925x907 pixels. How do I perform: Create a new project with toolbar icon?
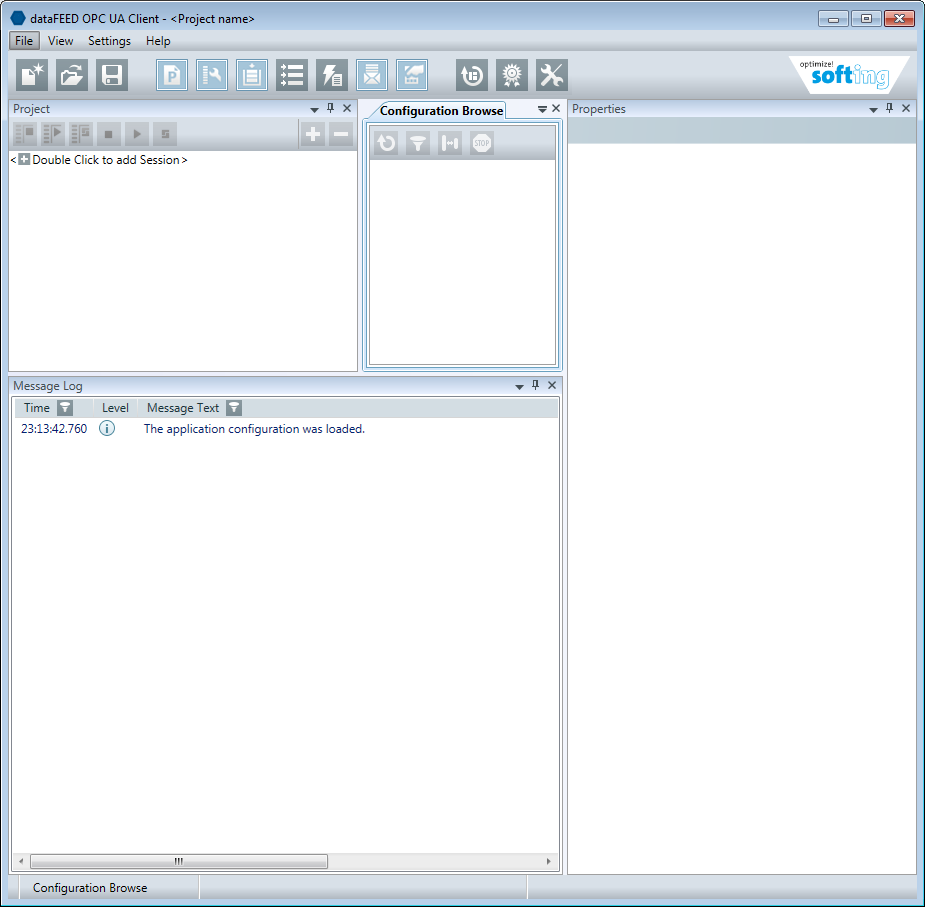32,75
